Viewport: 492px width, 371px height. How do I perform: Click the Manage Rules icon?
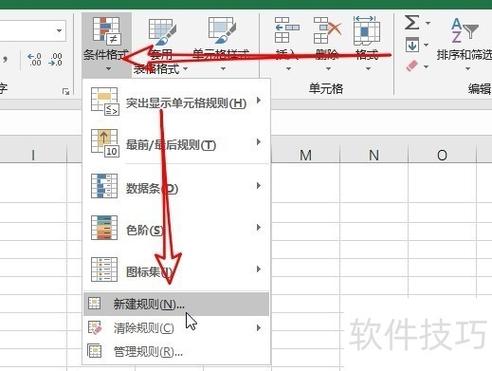point(94,351)
